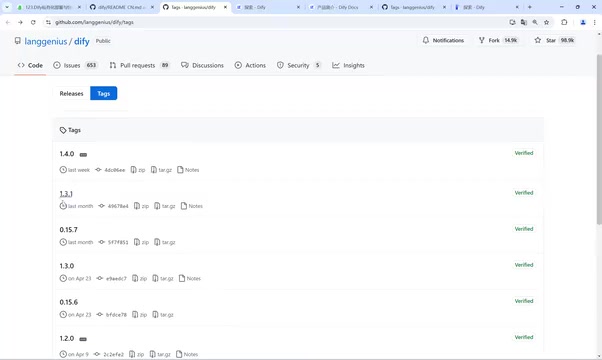Switch to the dify/README_CN.md browser tab
602x360 pixels.
click(x=122, y=7)
